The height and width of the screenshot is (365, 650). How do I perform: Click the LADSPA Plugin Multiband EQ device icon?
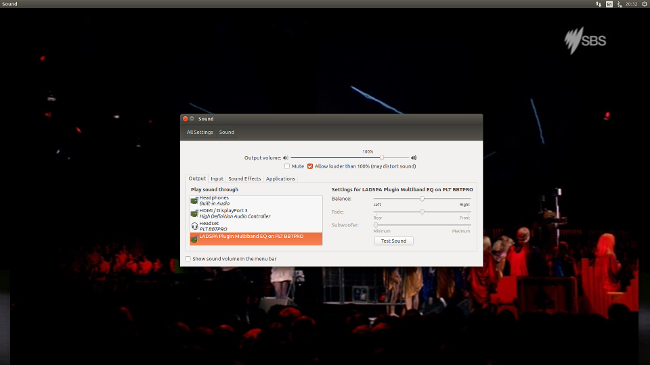(194, 239)
